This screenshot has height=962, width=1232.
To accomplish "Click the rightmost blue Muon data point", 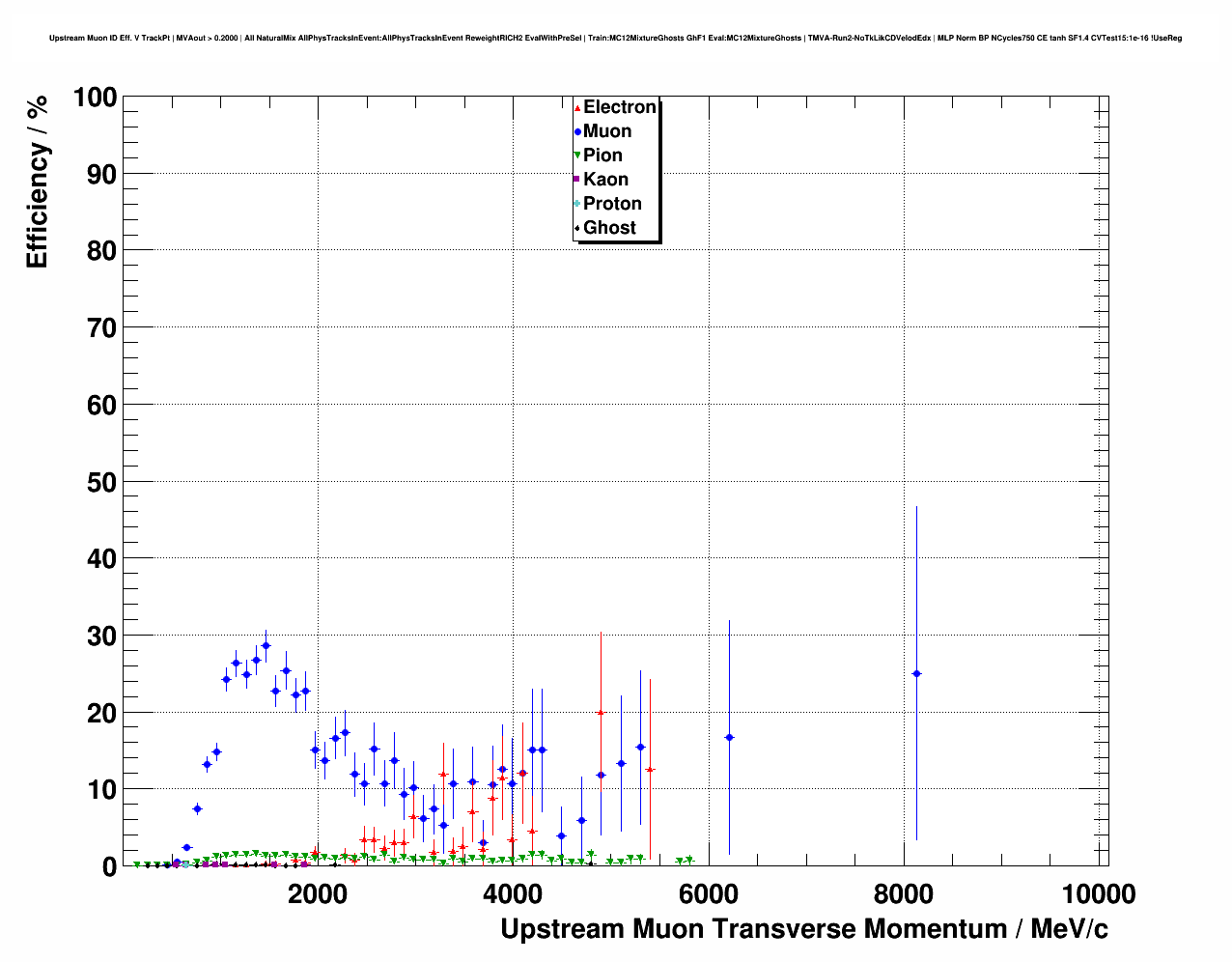I will (916, 673).
